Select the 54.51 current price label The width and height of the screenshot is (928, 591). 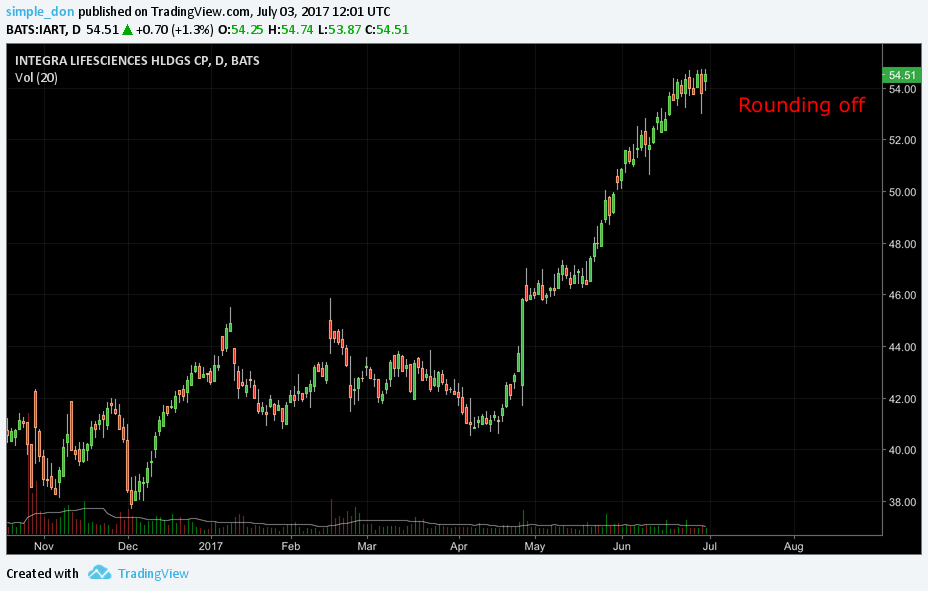point(901,75)
